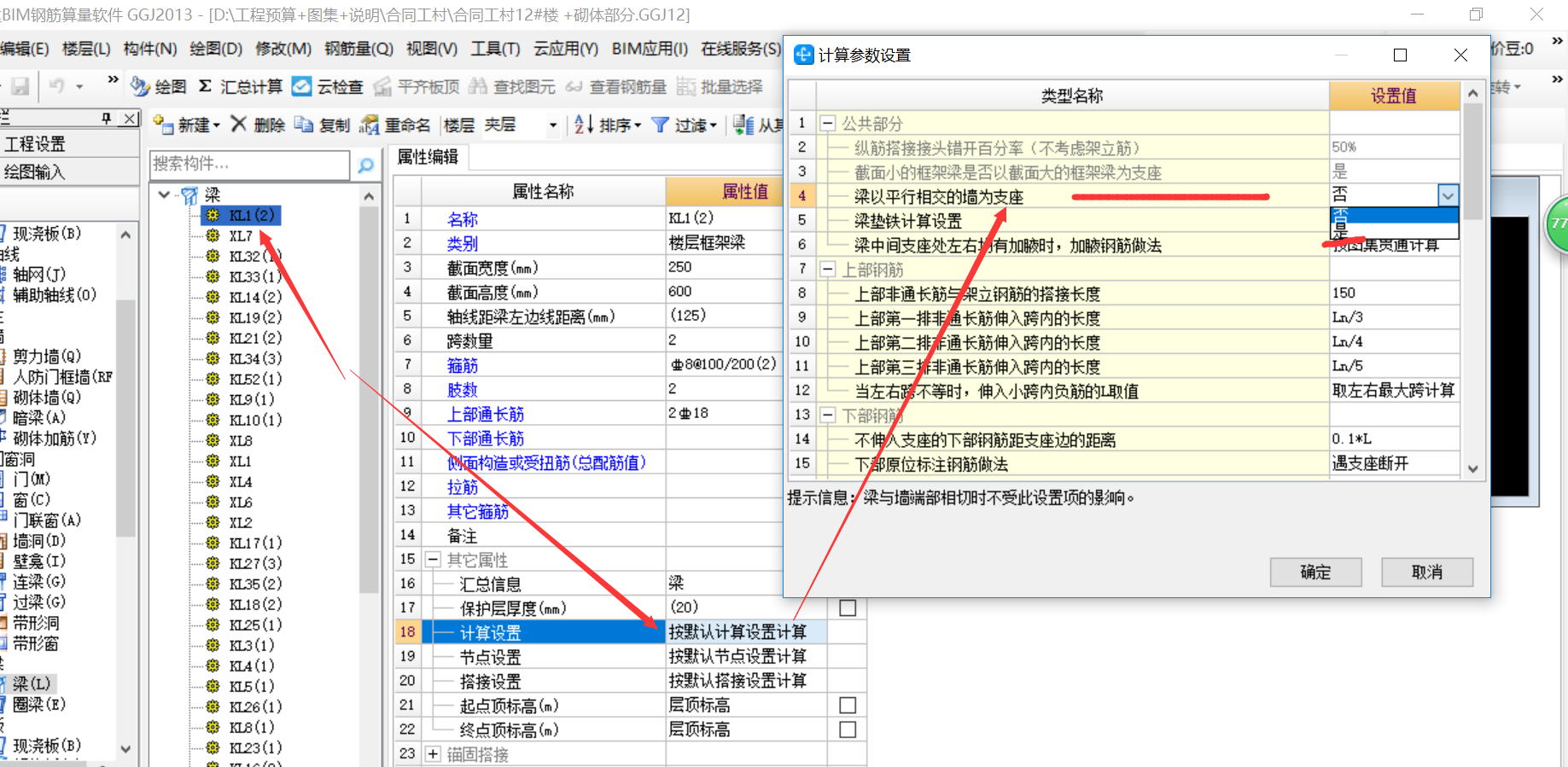The height and width of the screenshot is (767, 1568).
Task: Tick checkbox on 保护层厚度 row
Action: (x=848, y=607)
